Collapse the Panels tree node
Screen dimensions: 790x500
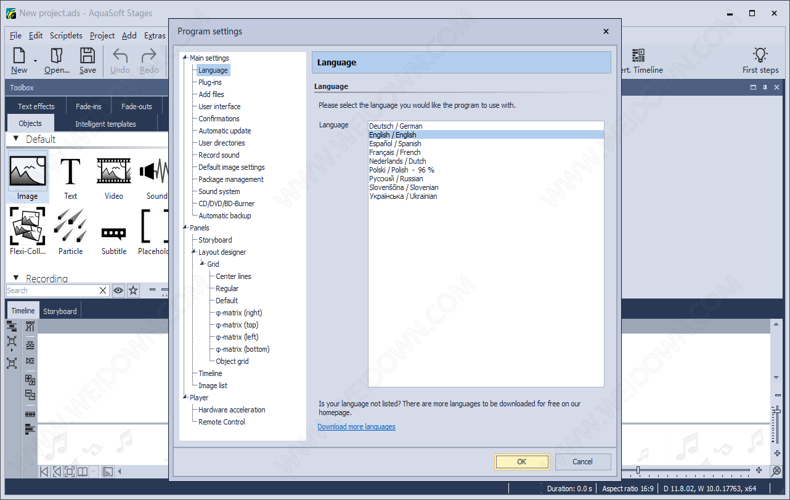(185, 228)
